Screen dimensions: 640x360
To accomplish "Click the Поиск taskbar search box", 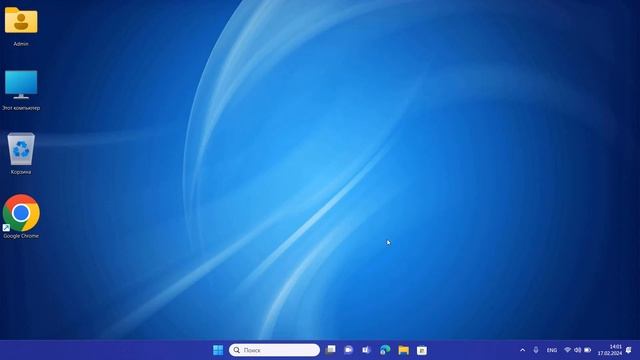I will click(274, 350).
